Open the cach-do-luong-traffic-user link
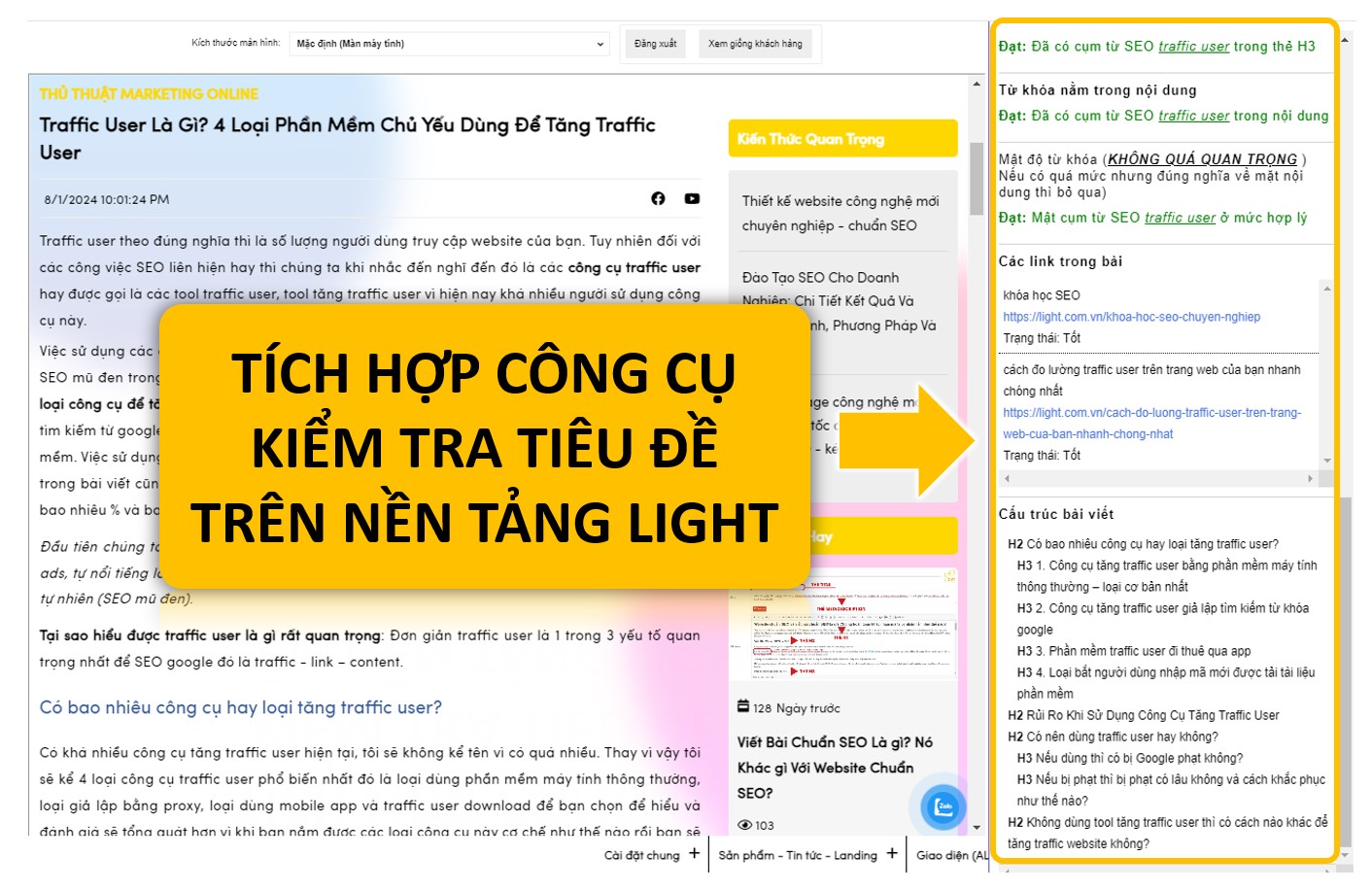This screenshot has width=1372, height=891. point(1151,424)
